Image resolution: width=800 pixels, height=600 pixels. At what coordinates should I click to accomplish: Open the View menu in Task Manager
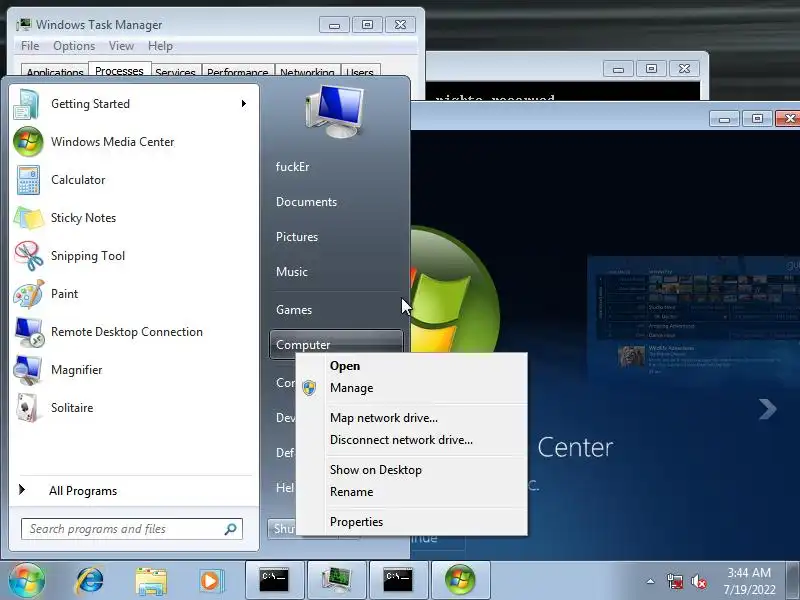(x=121, y=46)
